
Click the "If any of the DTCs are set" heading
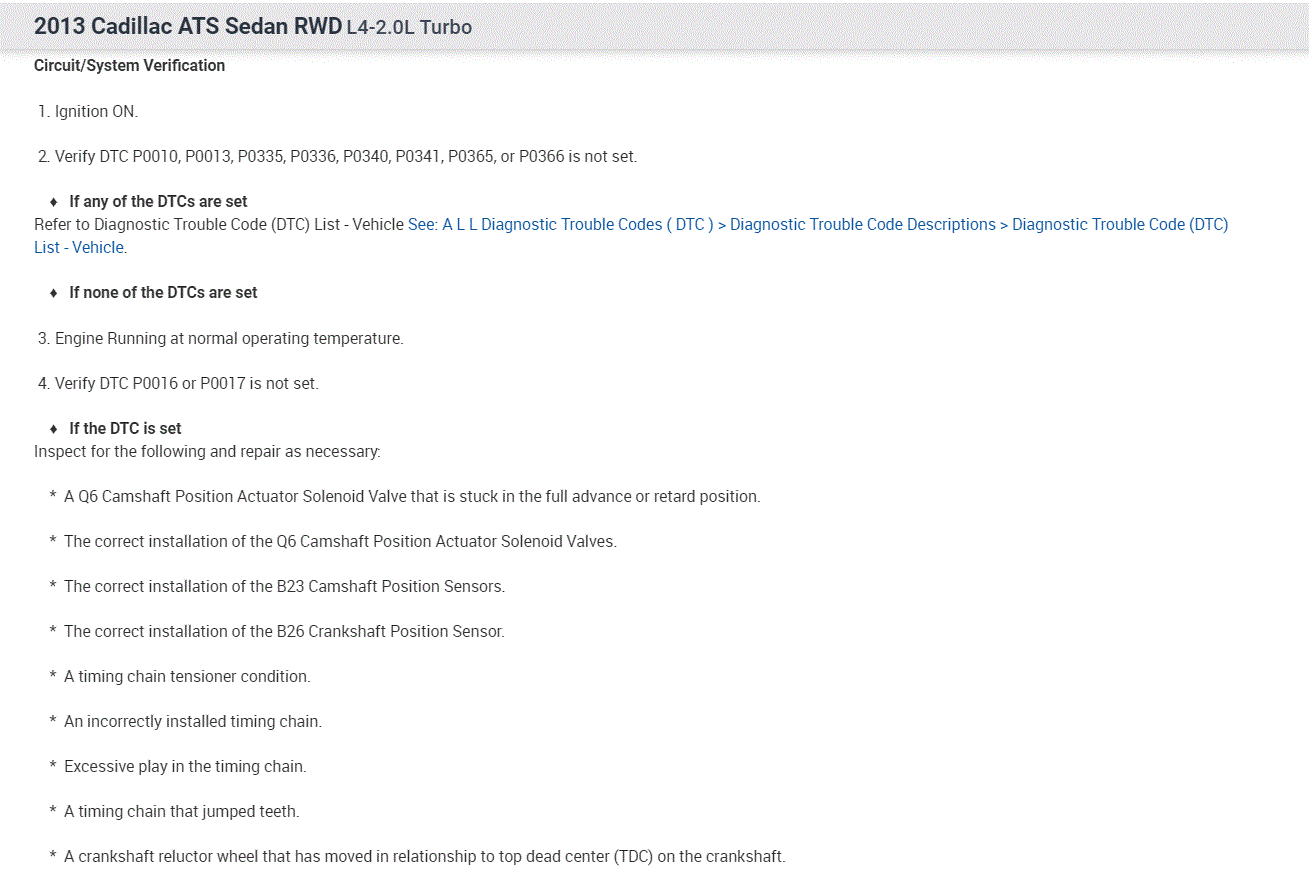pyautogui.click(x=158, y=202)
